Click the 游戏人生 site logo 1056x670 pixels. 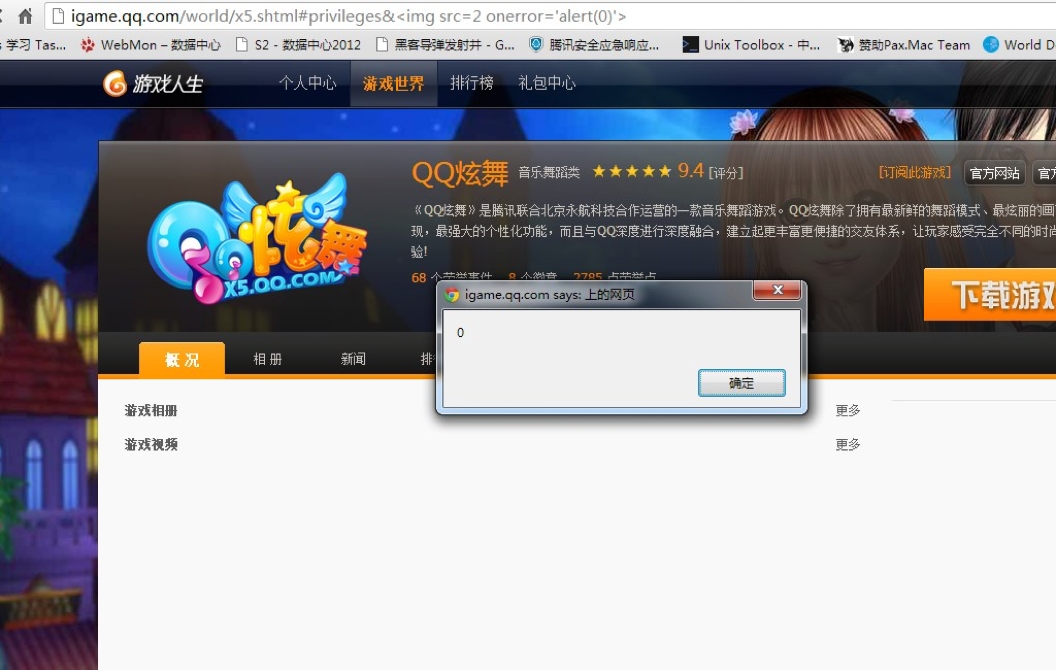153,84
